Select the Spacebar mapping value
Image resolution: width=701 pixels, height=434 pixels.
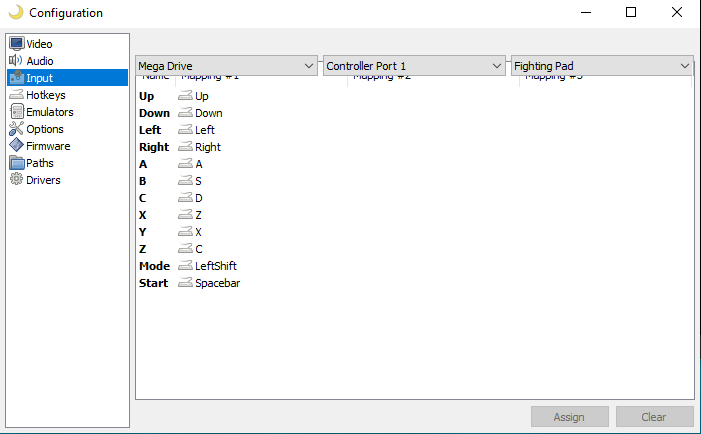click(x=218, y=283)
